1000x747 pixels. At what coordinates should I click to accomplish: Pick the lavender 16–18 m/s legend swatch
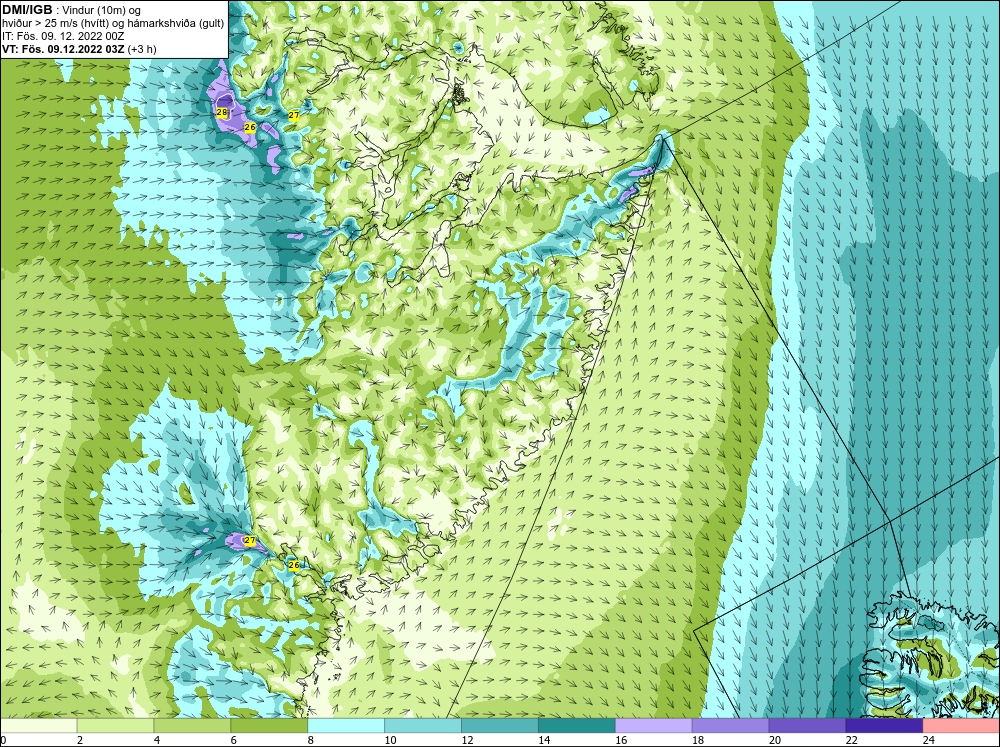click(654, 726)
